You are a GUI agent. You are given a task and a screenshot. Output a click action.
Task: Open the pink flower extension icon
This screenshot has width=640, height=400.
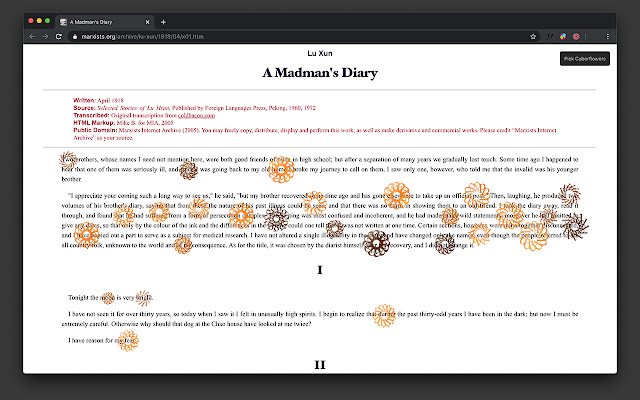(x=576, y=36)
